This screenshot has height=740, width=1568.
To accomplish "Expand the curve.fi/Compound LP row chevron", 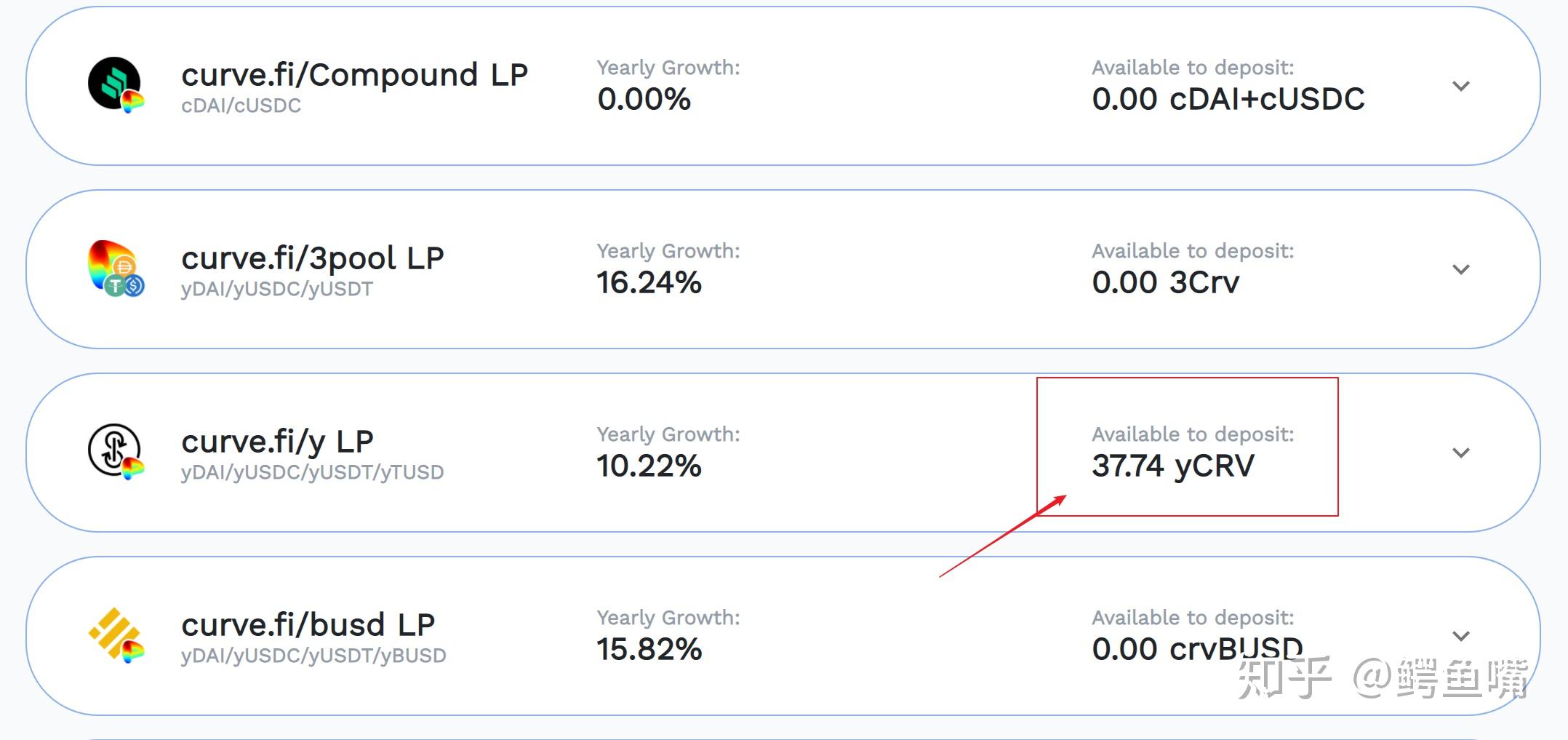I will tap(1460, 86).
